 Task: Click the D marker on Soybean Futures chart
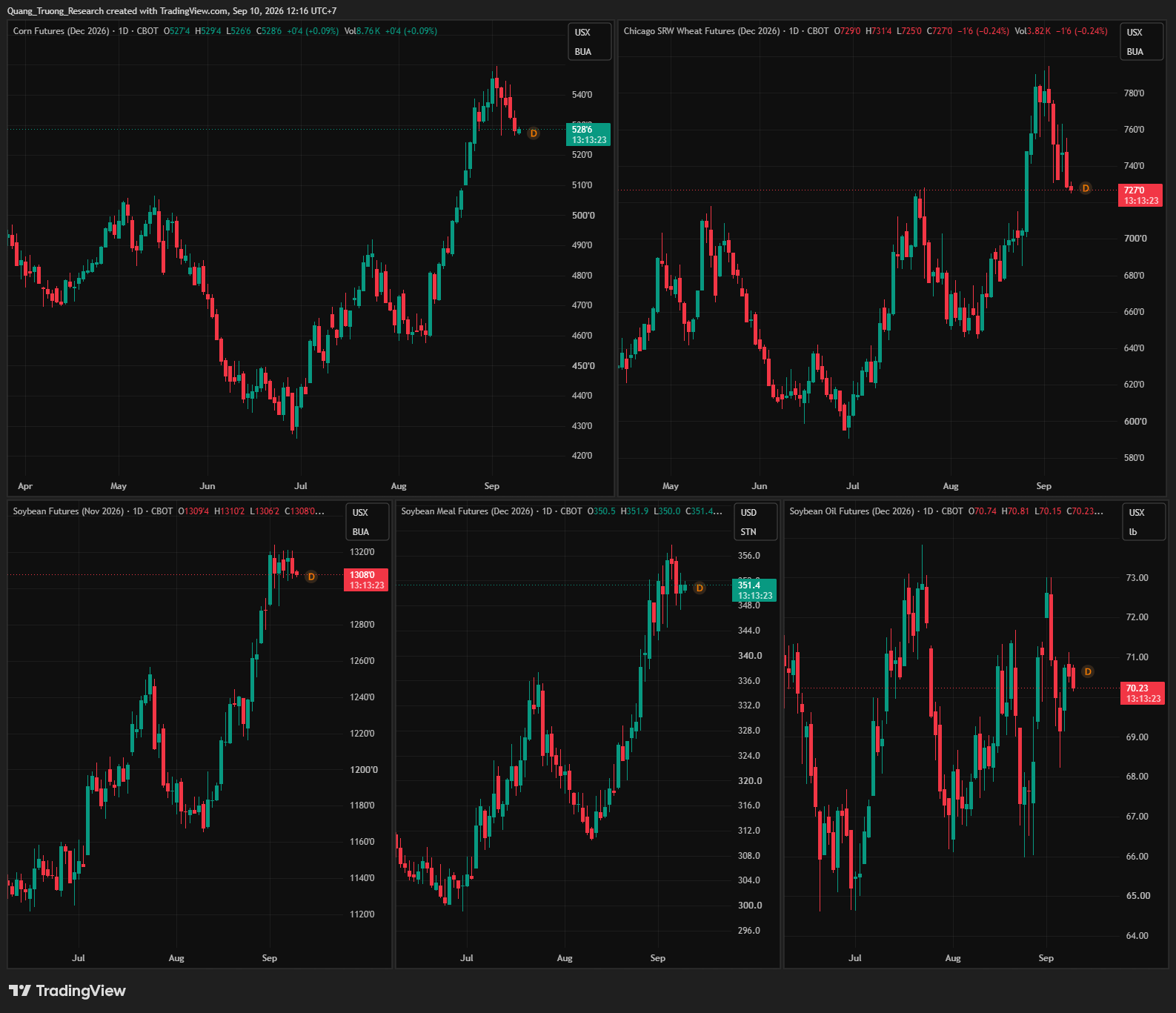pyautogui.click(x=311, y=577)
